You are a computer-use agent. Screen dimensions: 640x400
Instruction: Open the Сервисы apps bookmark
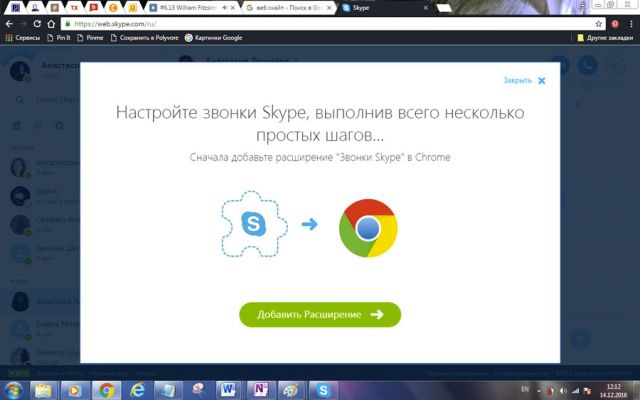[x=22, y=38]
